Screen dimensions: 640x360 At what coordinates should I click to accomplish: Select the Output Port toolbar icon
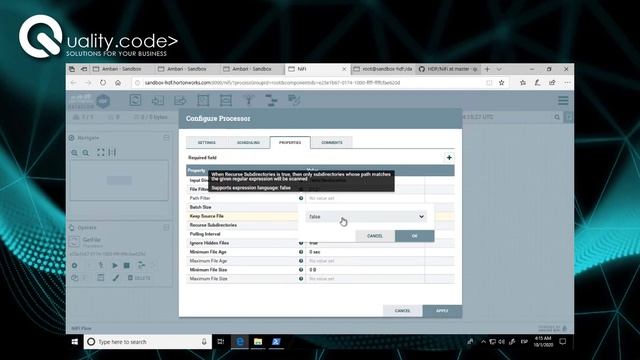pos(180,100)
